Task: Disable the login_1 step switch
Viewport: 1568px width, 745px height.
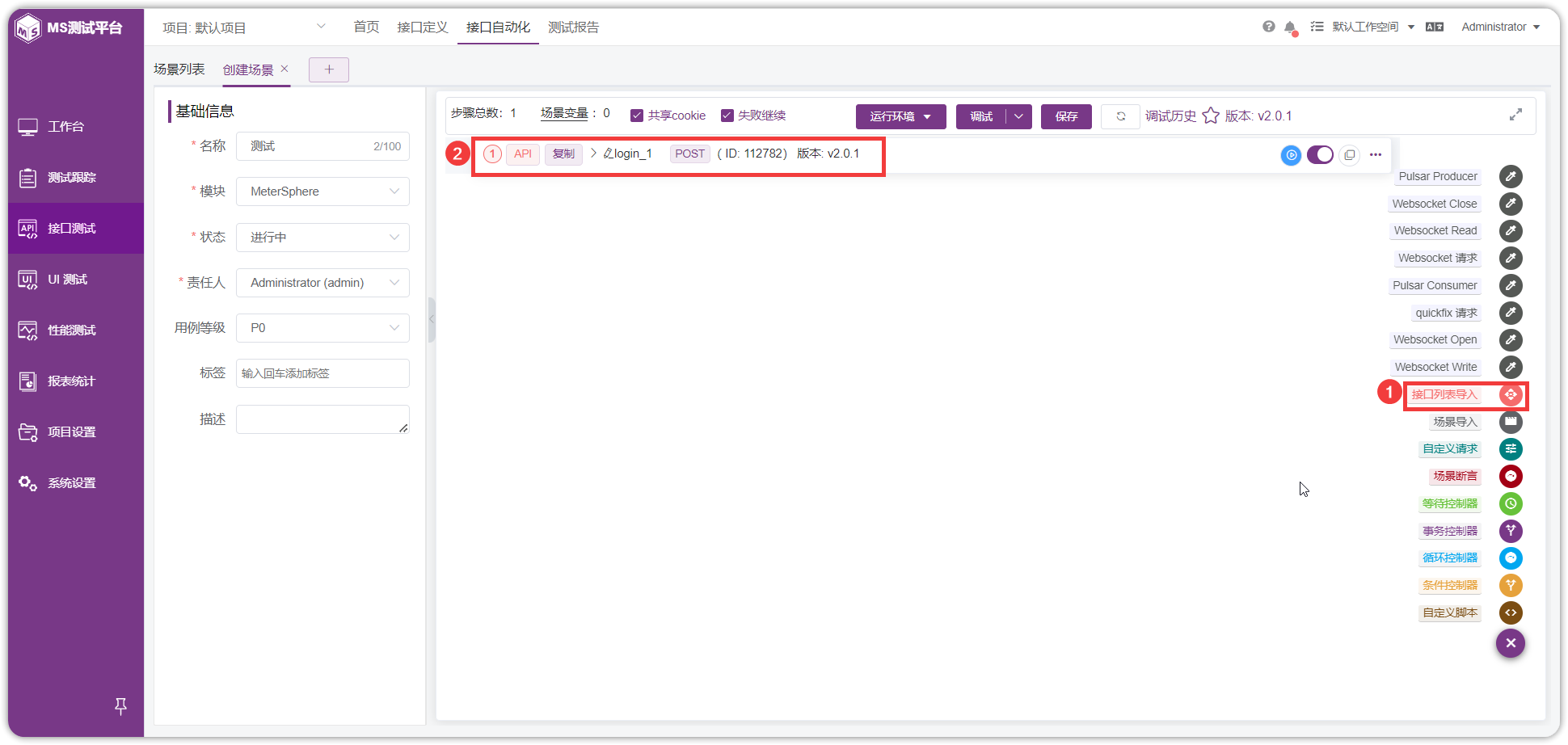Action: click(1320, 154)
